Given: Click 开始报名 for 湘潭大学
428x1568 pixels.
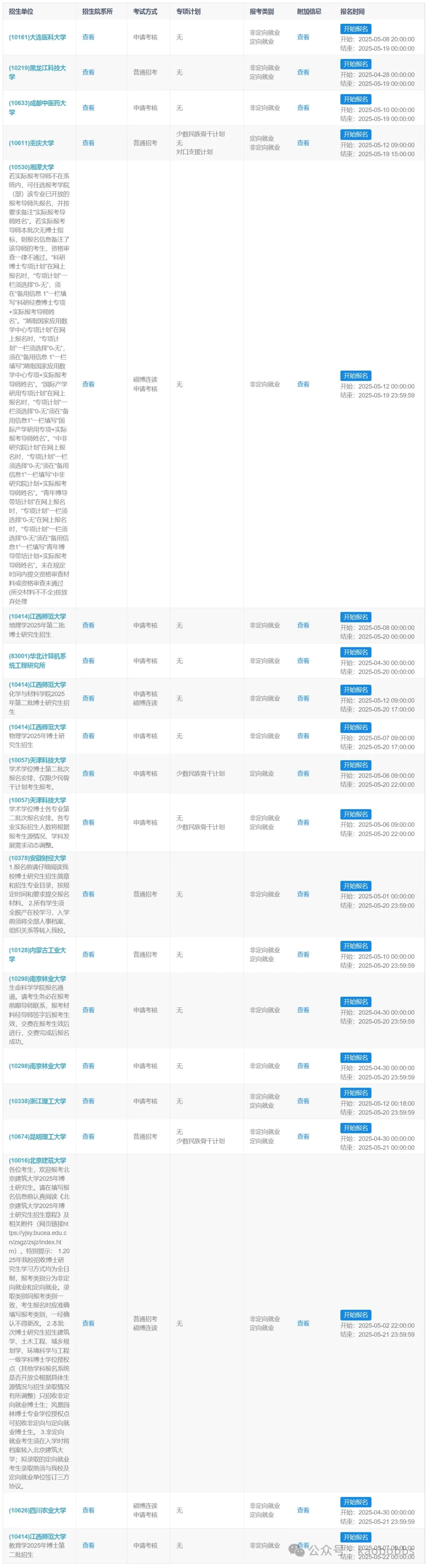Looking at the screenshot, I should coord(355,376).
